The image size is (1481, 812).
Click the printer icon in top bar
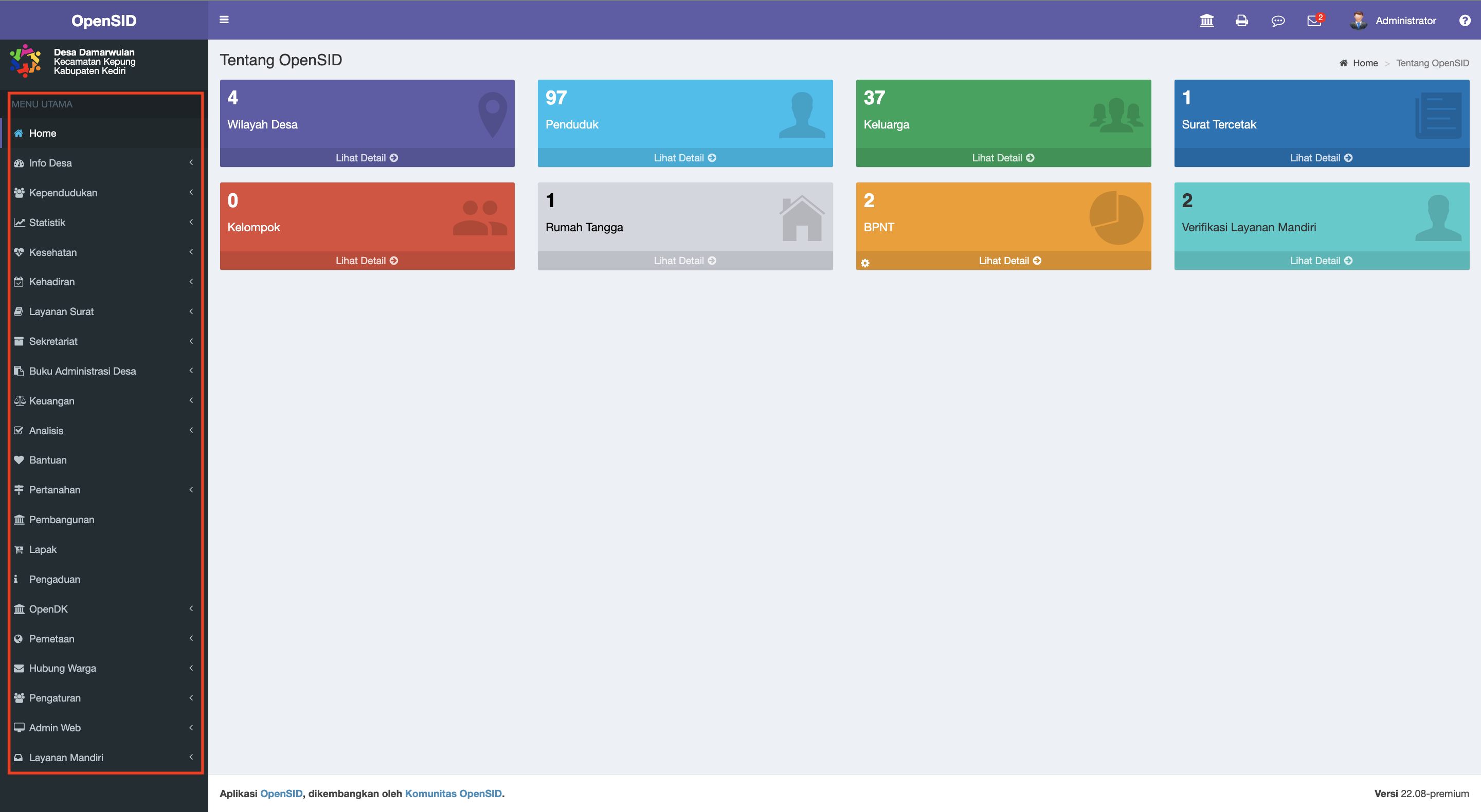tap(1242, 21)
